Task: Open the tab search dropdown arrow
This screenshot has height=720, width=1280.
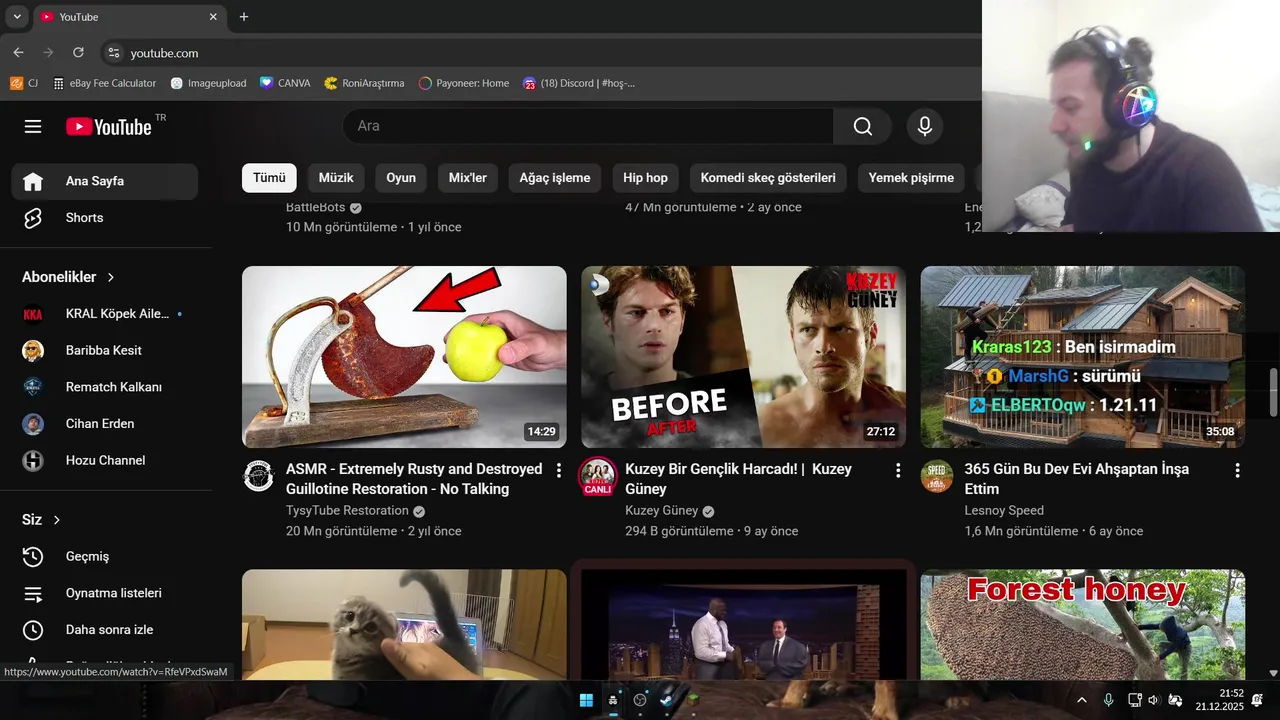Action: 17,17
